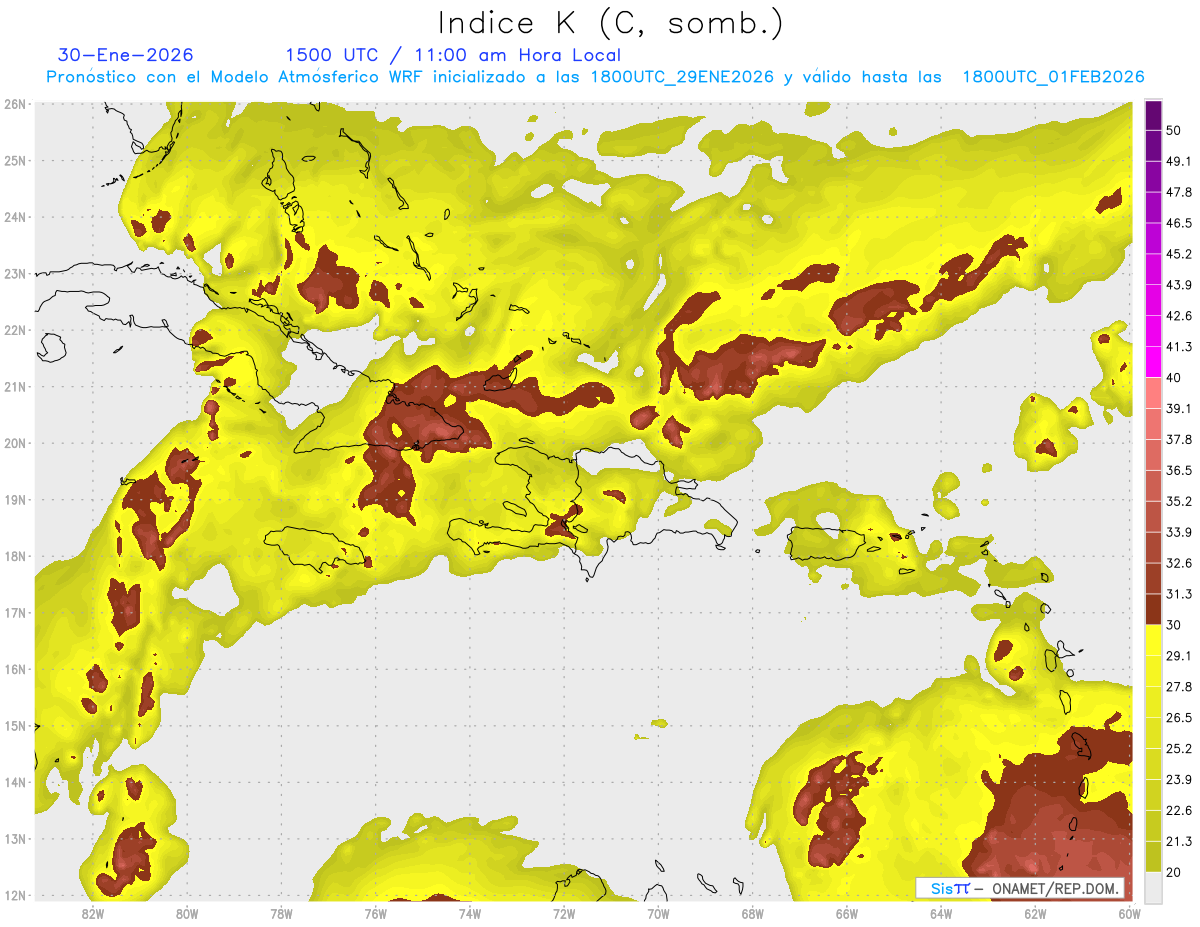Click the color scale value "36.5"
Viewport: 1200px width, 927px height.
point(1179,470)
